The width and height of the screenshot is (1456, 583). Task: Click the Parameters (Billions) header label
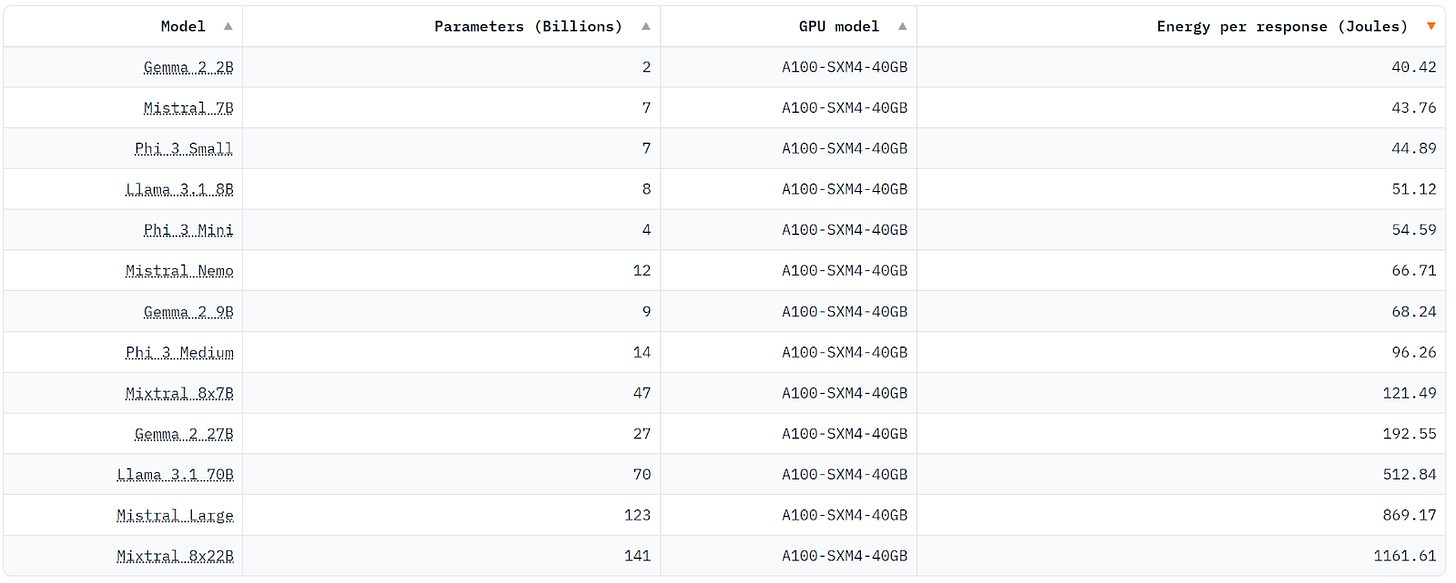528,27
